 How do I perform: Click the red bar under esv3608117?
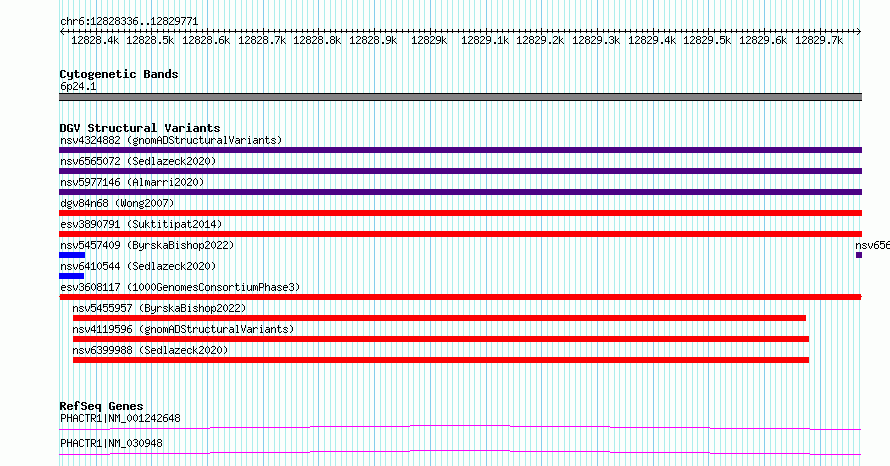(x=460, y=297)
